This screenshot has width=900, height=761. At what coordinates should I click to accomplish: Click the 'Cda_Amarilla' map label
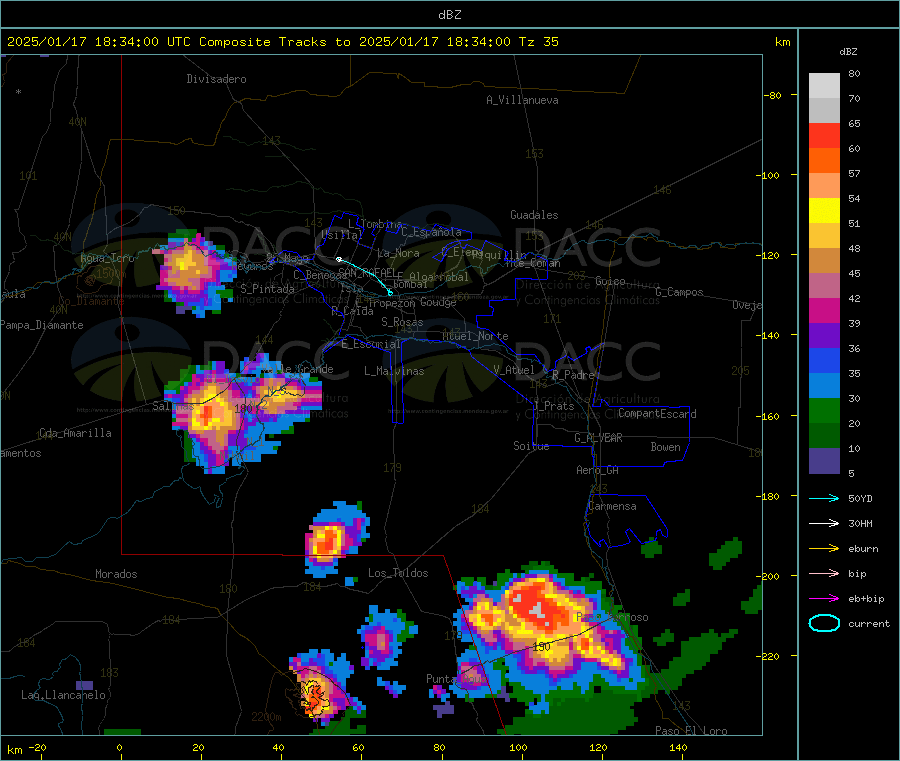[x=76, y=433]
